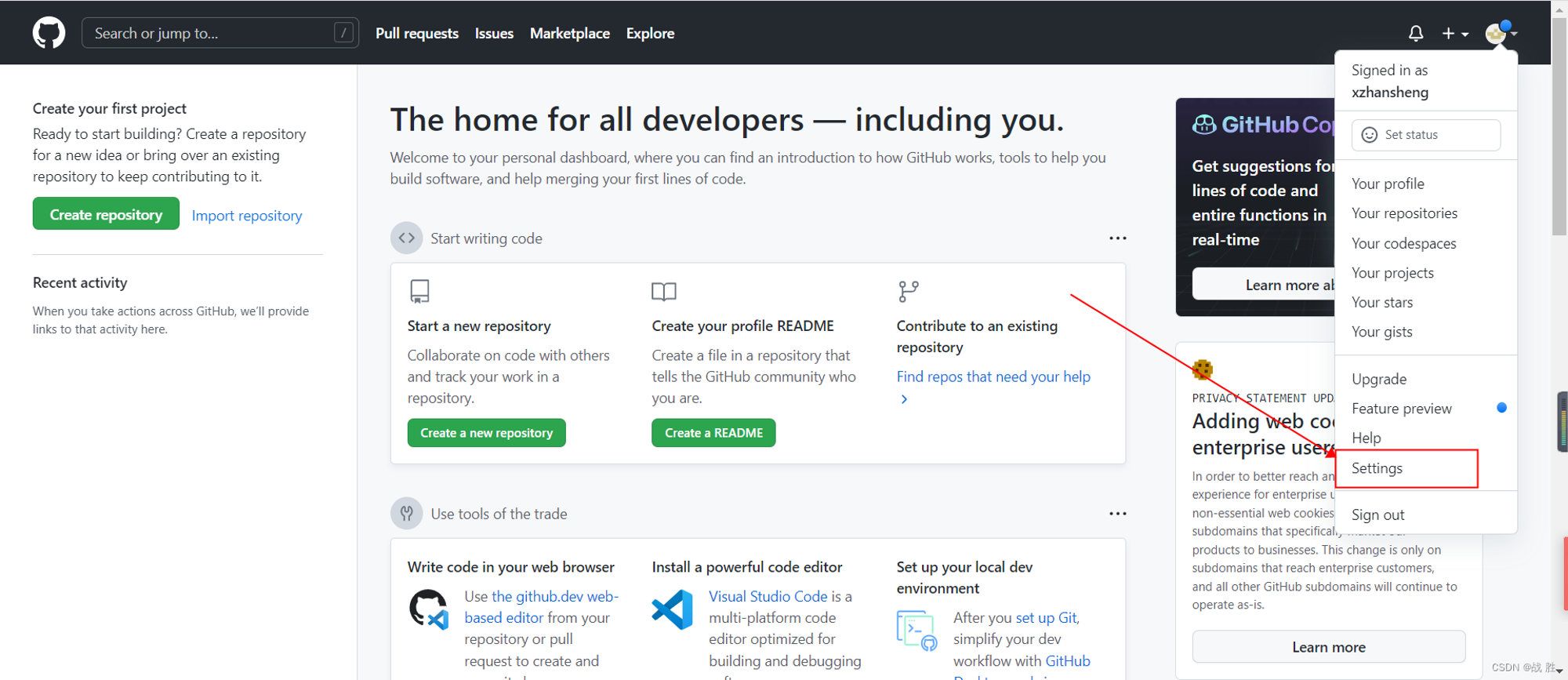Open the Find repos that need your help link

click(993, 376)
